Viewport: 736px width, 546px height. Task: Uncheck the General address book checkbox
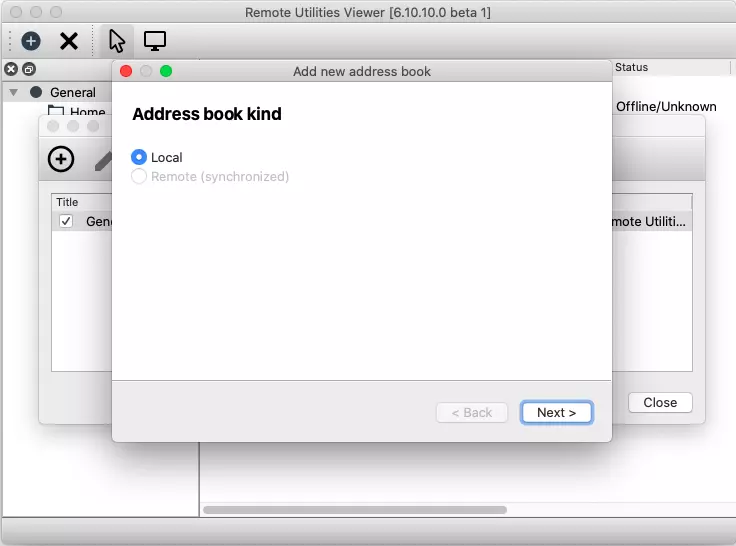point(66,221)
